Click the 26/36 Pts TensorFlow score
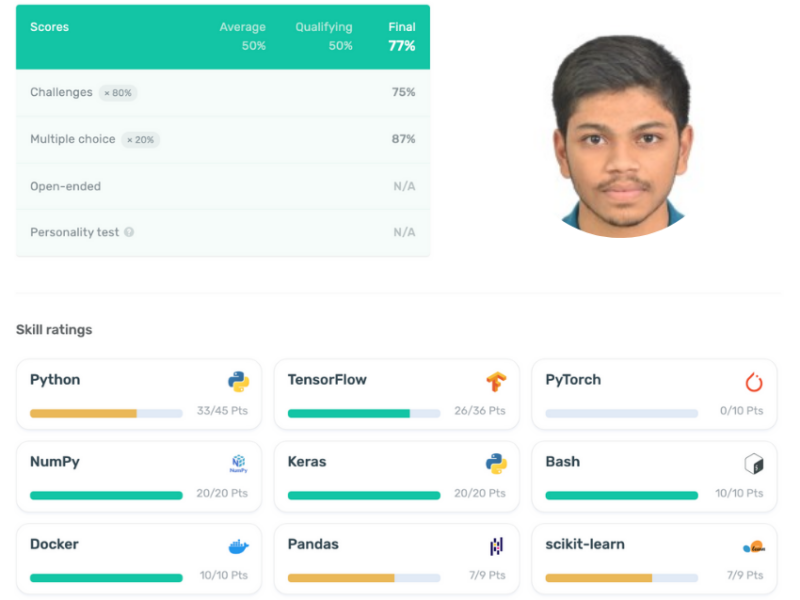The width and height of the screenshot is (800, 600). pos(480,411)
